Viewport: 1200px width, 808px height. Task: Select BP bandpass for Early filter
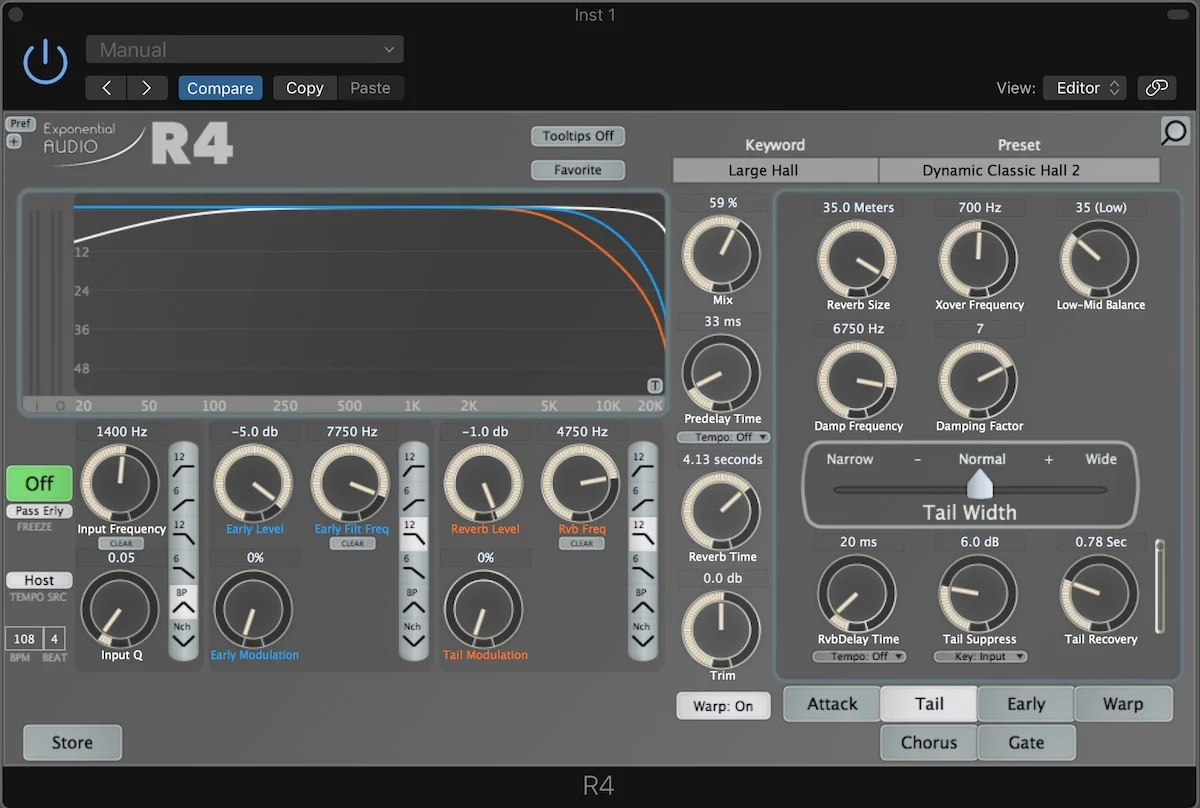(x=413, y=600)
